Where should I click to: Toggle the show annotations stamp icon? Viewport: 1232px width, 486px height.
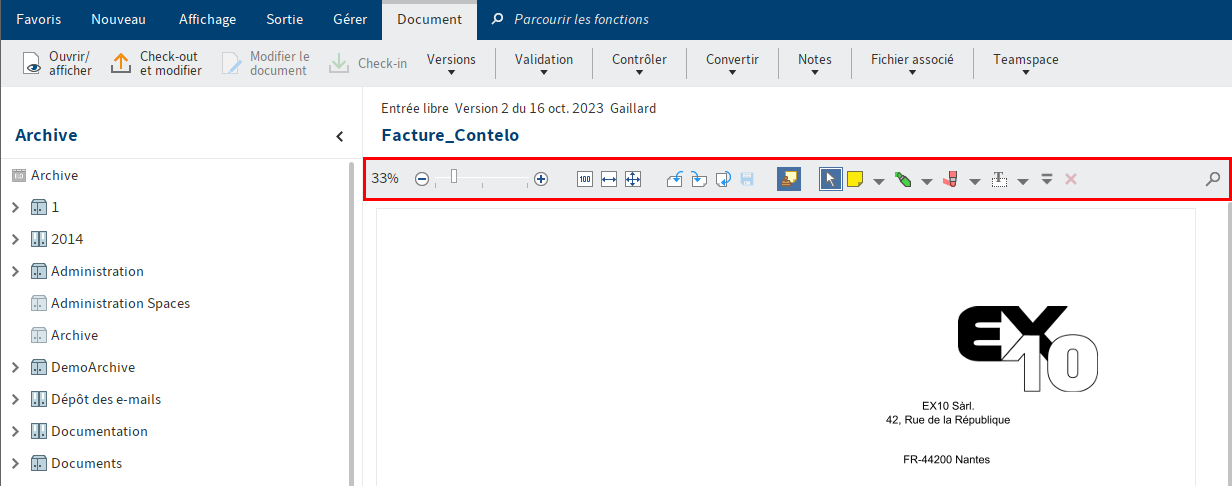[789, 179]
